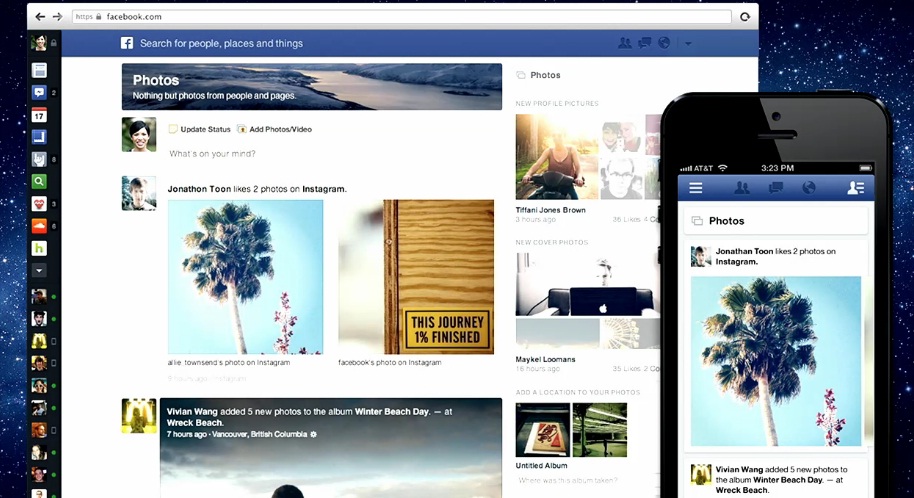Open Vivian Wang's yellow avatar in desktop feed
Image resolution: width=914 pixels, height=498 pixels.
point(139,416)
